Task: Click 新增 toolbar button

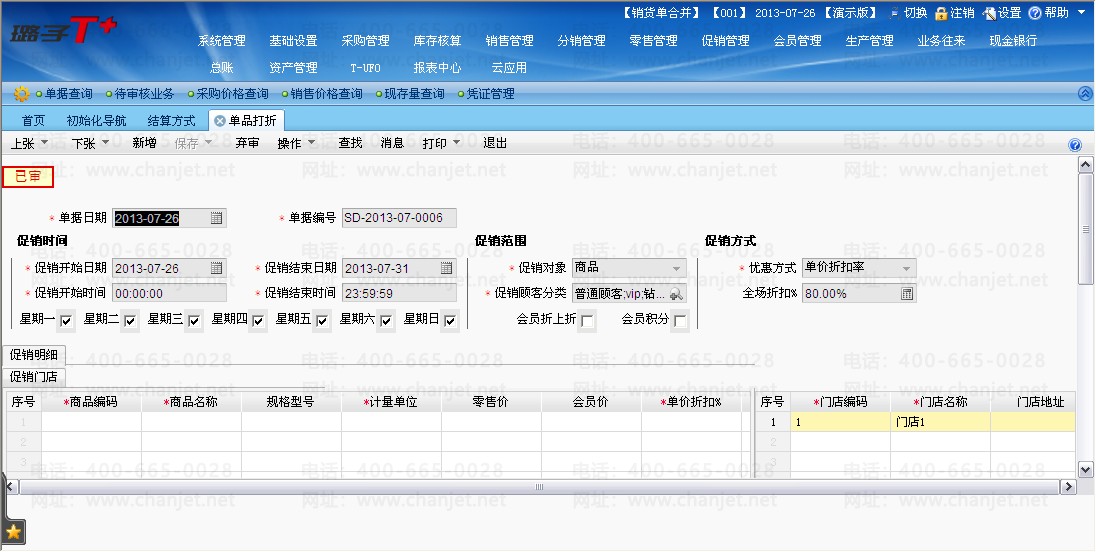Action: click(x=145, y=143)
